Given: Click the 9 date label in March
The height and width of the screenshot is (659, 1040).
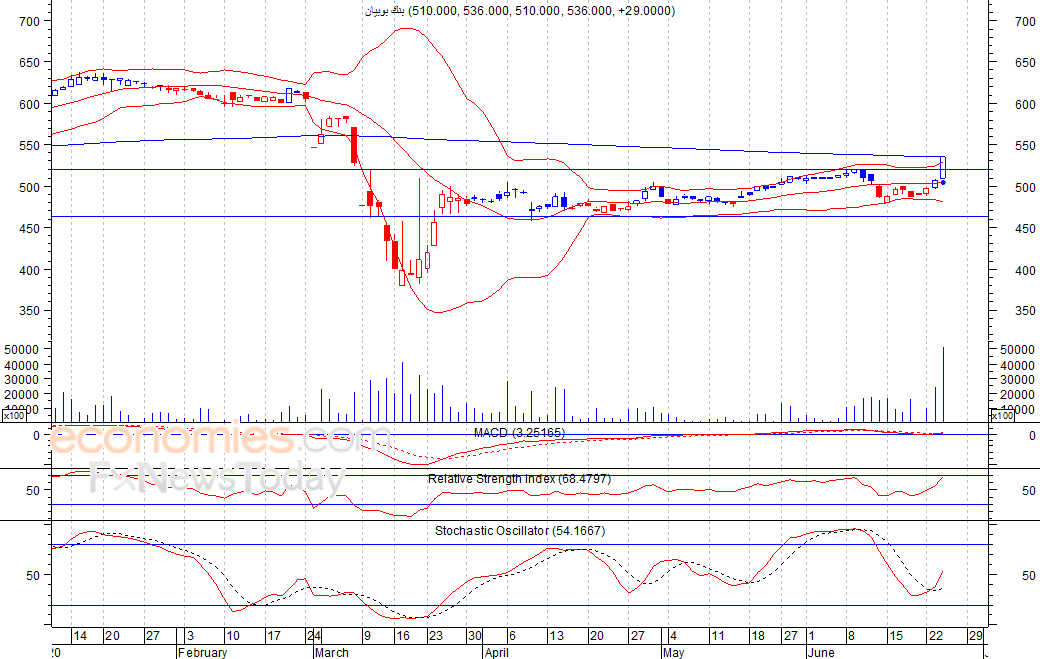Looking at the screenshot, I should pyautogui.click(x=367, y=636).
